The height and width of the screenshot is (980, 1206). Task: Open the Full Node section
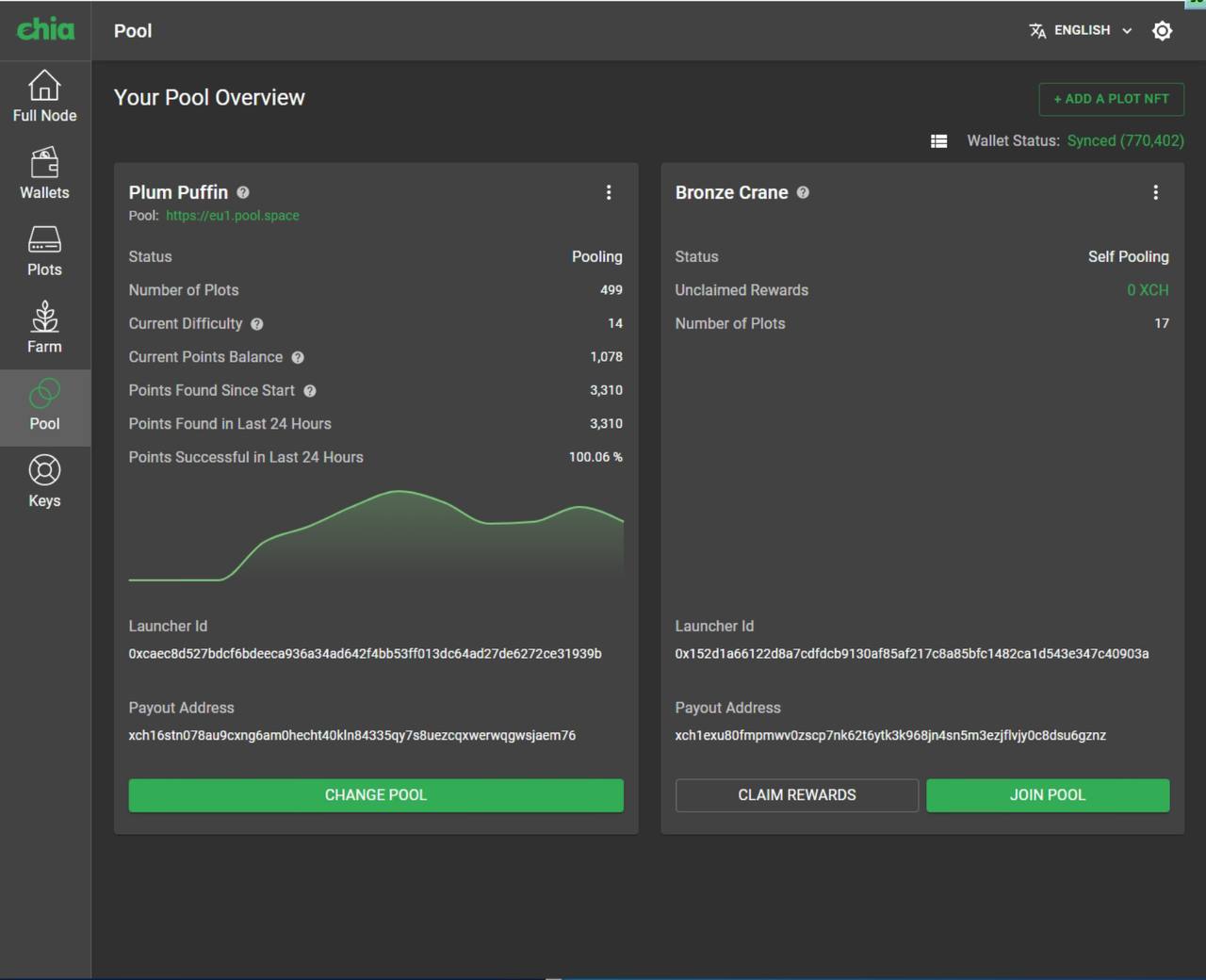pyautogui.click(x=44, y=96)
